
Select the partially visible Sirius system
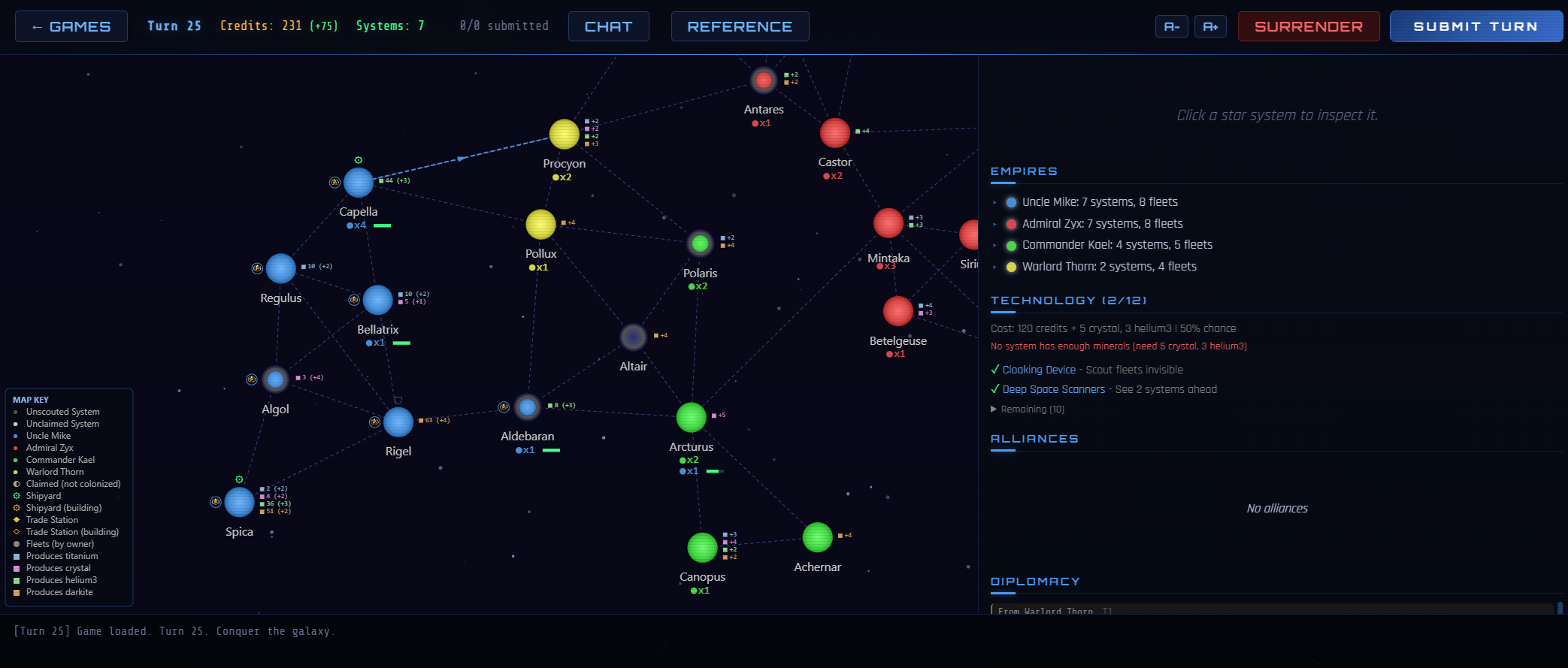tap(970, 234)
